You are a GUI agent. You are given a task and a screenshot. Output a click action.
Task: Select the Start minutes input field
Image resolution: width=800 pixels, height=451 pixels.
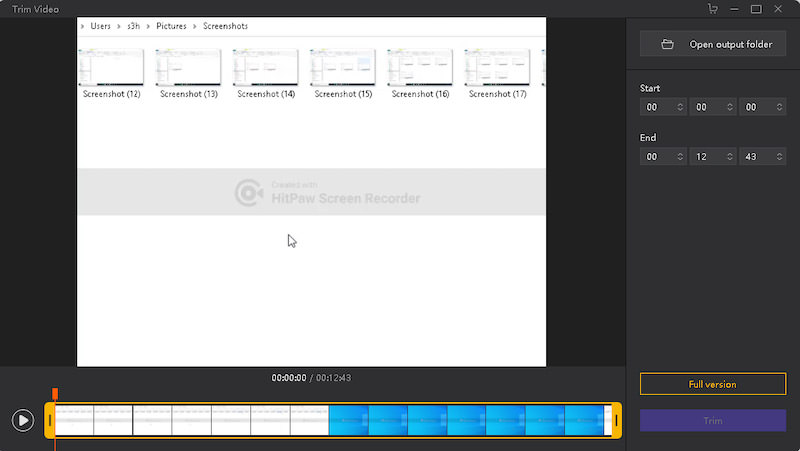[712, 107]
